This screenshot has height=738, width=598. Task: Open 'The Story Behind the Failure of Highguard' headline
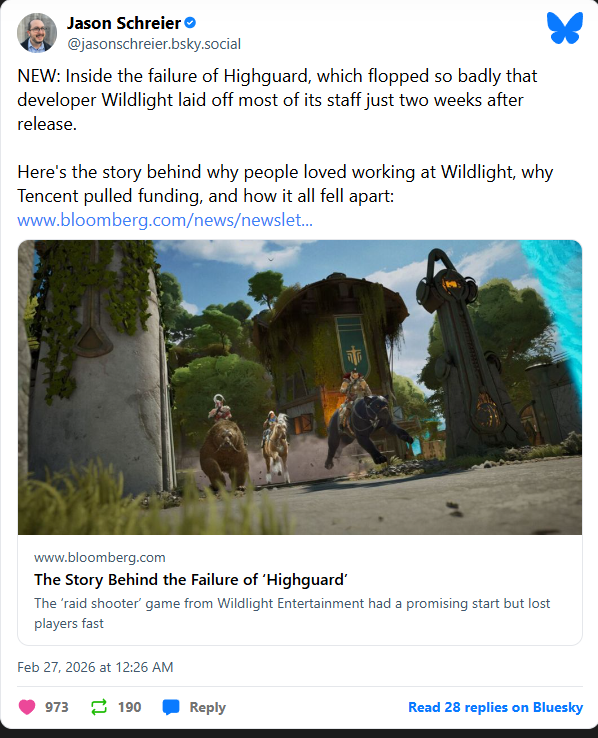point(191,579)
